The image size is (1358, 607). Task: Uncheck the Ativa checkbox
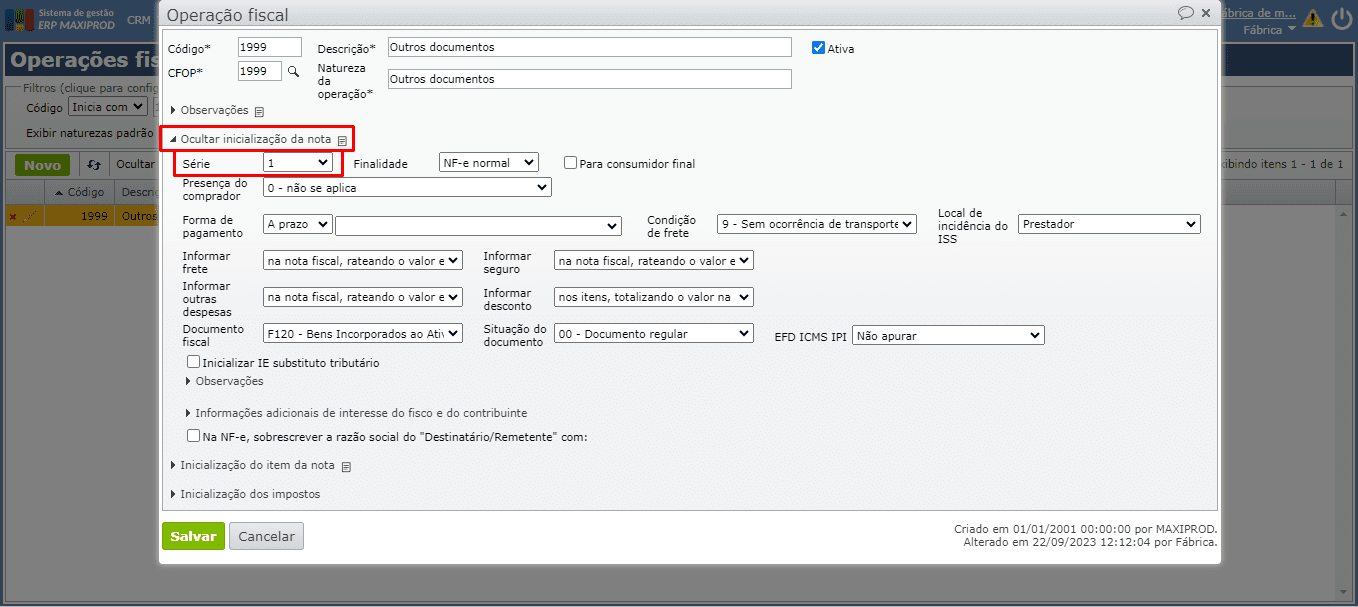point(818,48)
